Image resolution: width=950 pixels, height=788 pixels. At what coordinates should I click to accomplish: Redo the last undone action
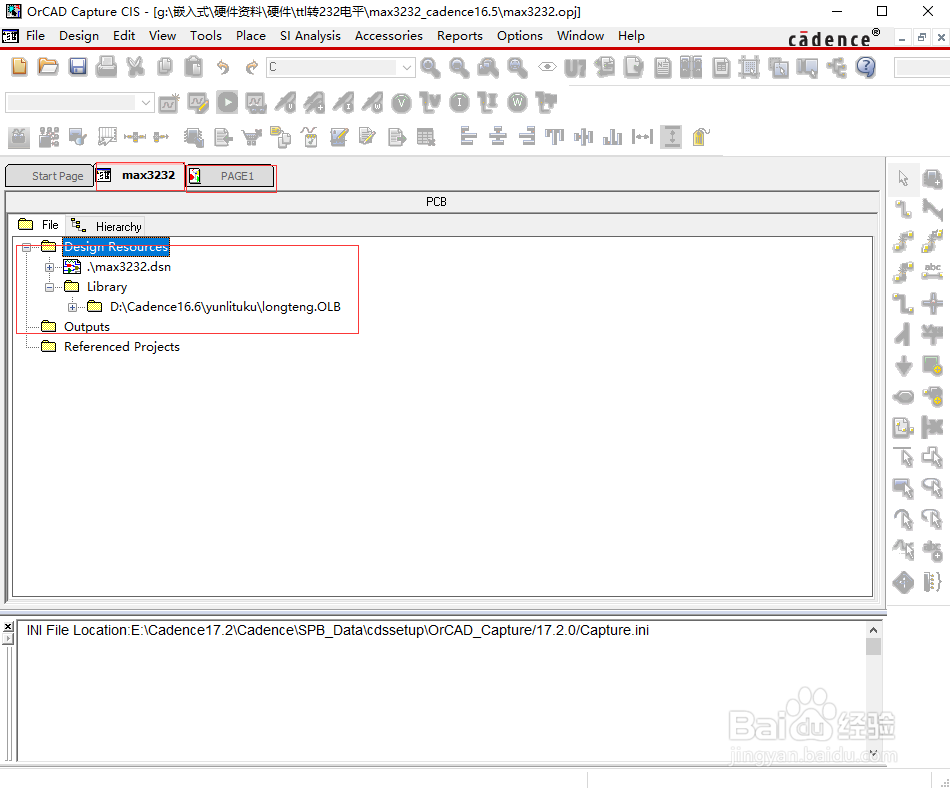click(251, 67)
